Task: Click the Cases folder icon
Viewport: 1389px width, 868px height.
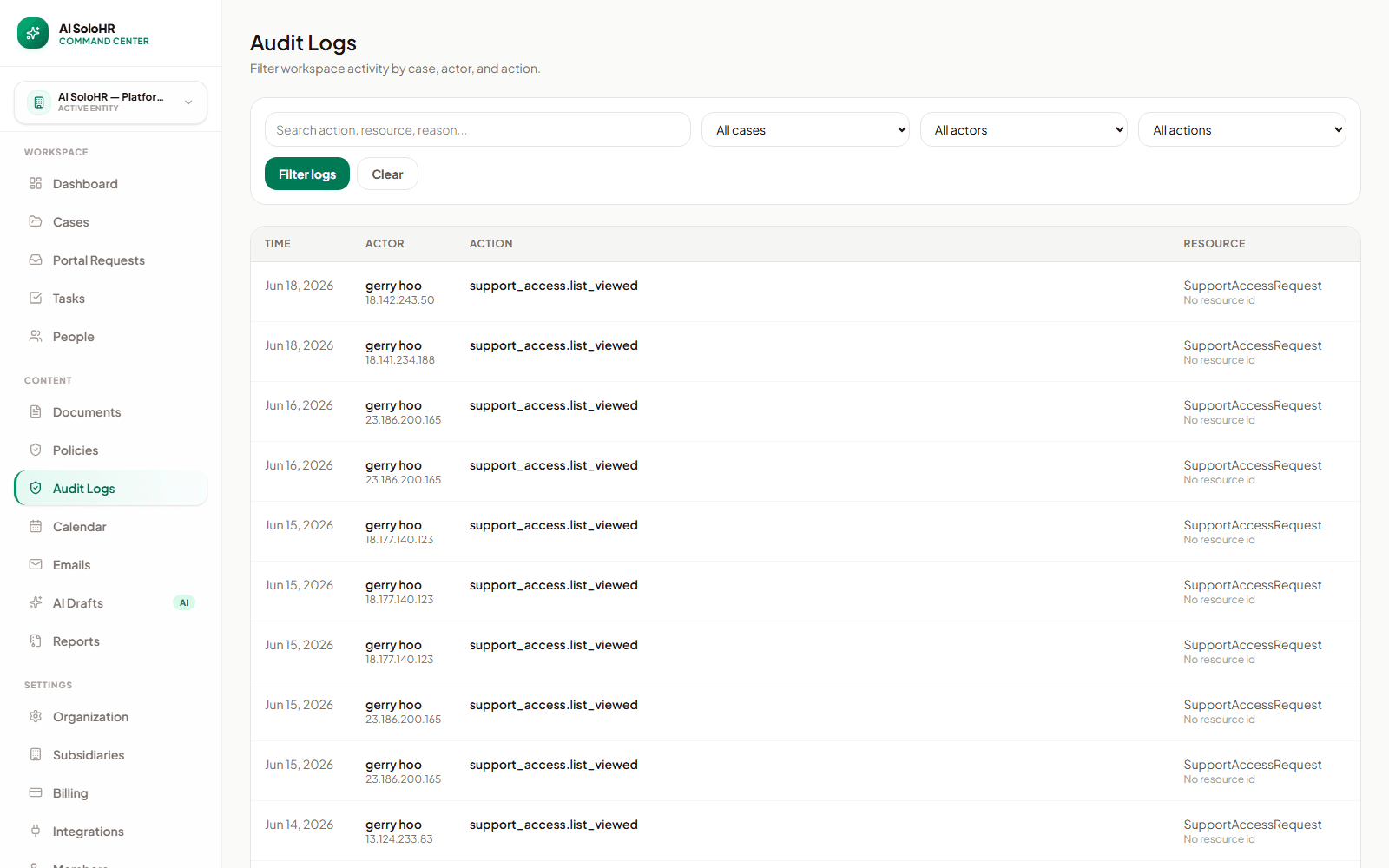Action: pos(36,221)
